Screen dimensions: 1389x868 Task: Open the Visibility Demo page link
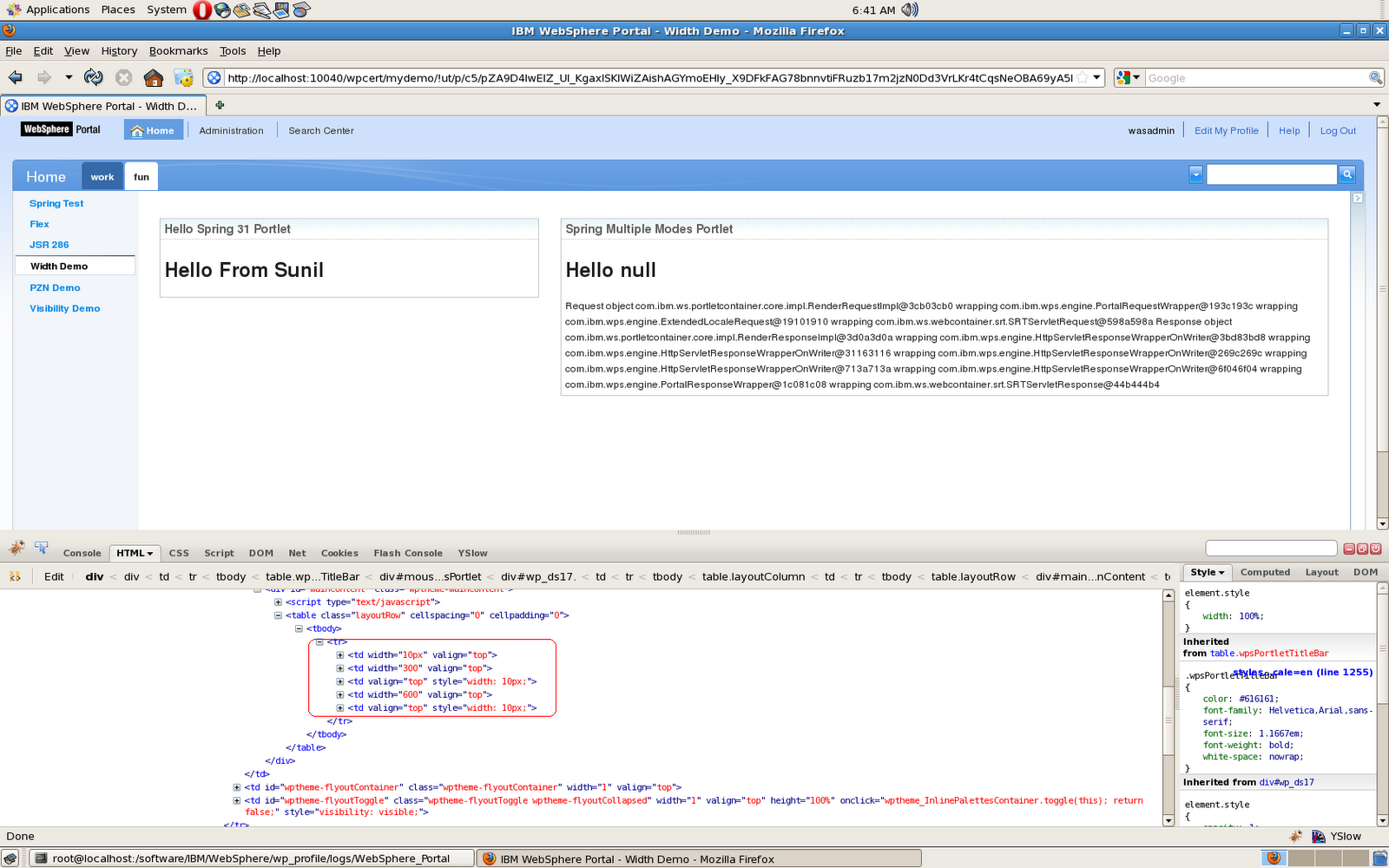(64, 308)
